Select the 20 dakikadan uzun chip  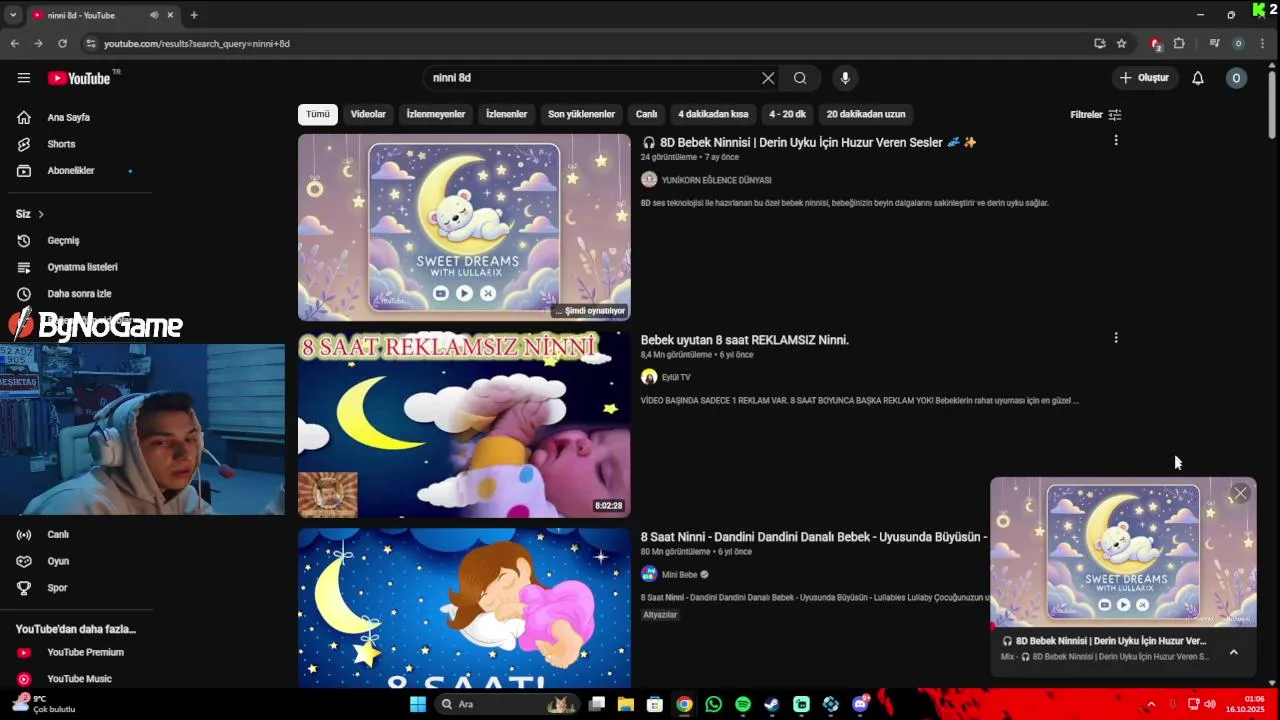pos(866,114)
